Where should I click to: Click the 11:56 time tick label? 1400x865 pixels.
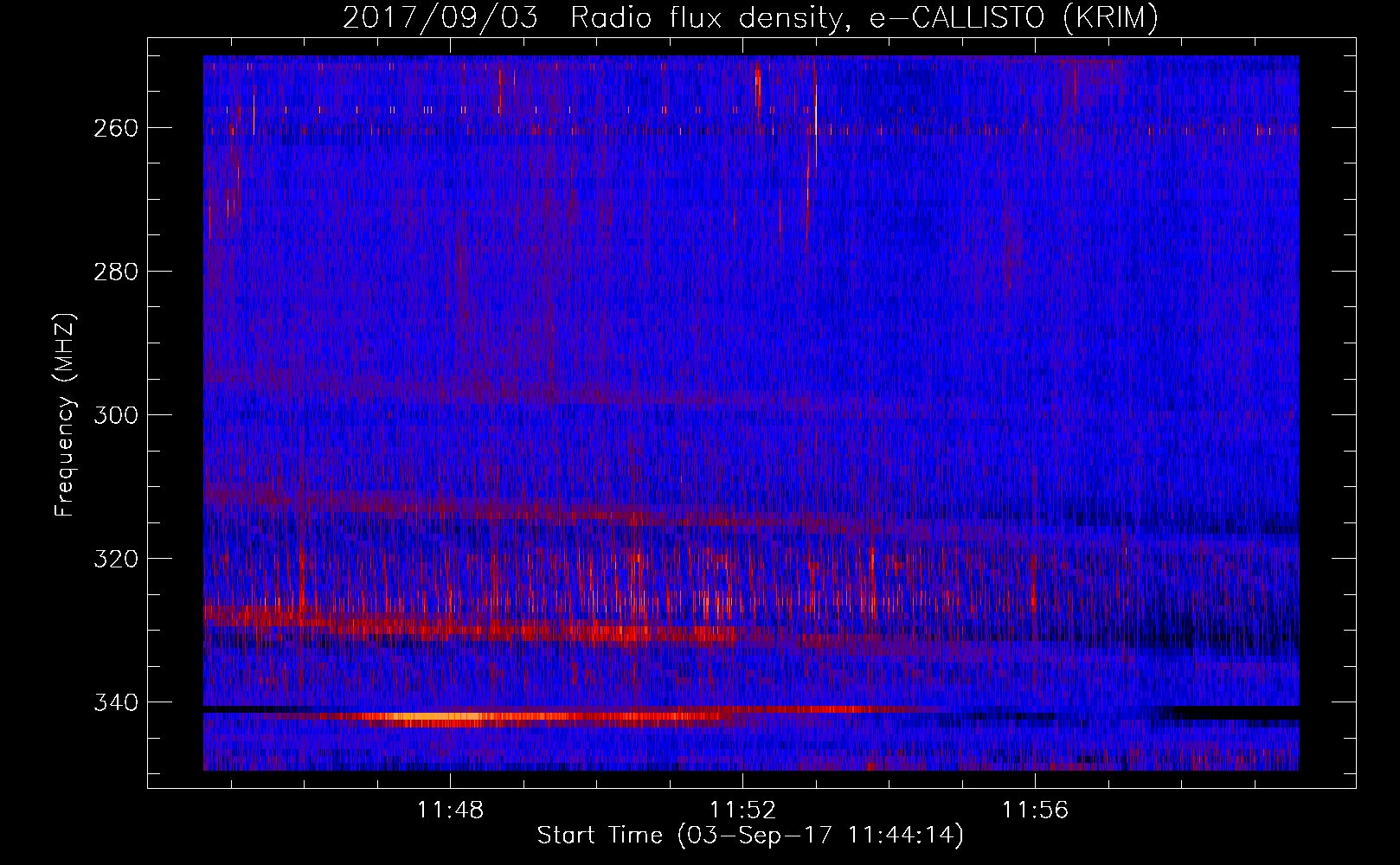click(x=1035, y=811)
